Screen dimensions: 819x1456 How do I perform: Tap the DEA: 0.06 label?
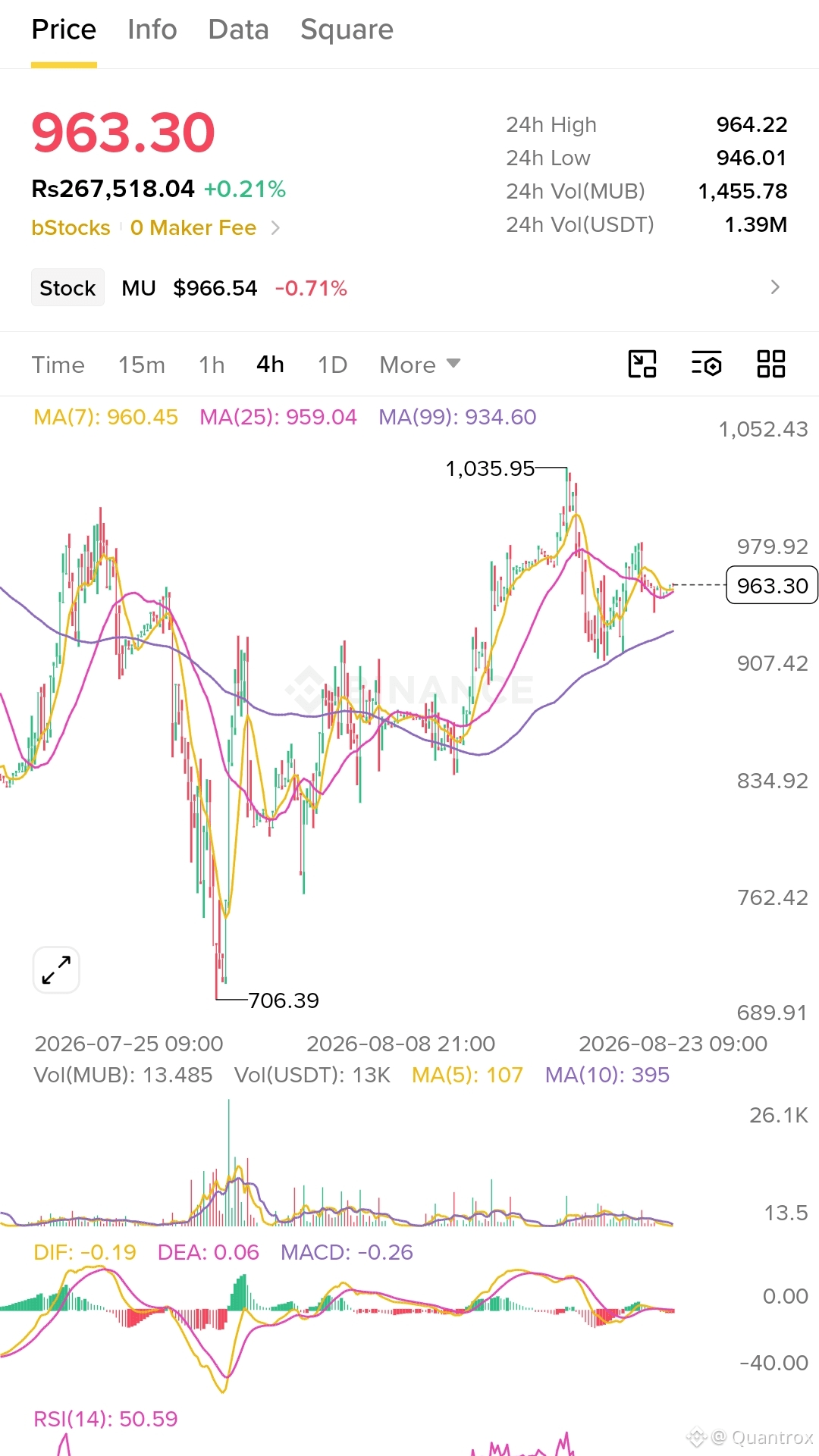click(x=209, y=1252)
